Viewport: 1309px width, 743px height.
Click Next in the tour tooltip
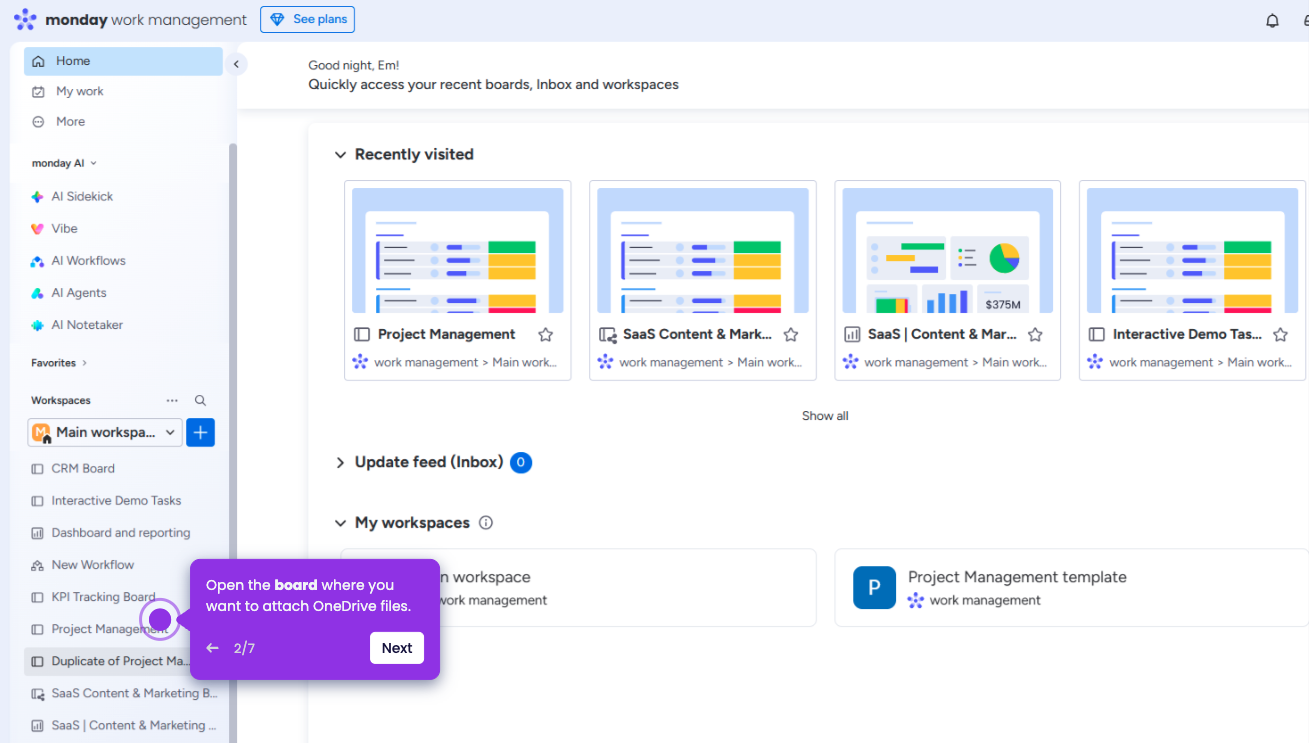click(397, 648)
